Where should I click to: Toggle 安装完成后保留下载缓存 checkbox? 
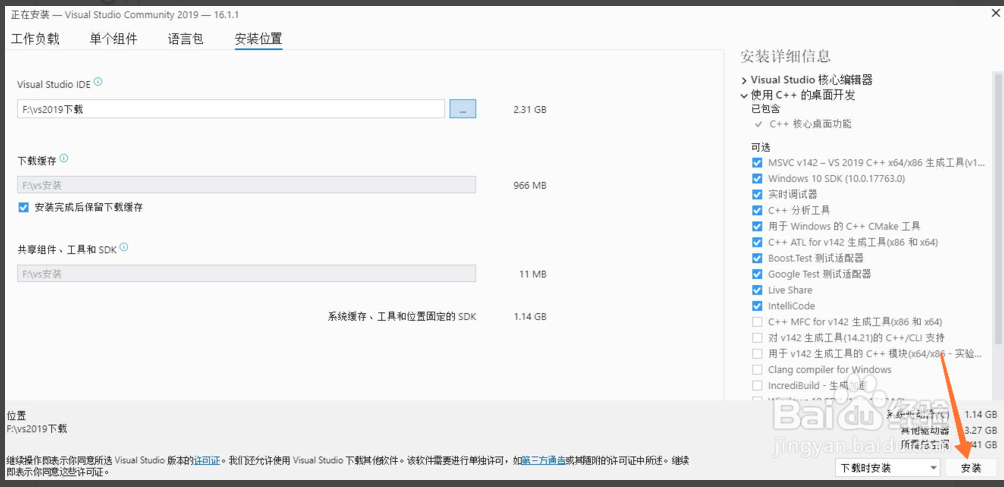pos(24,207)
